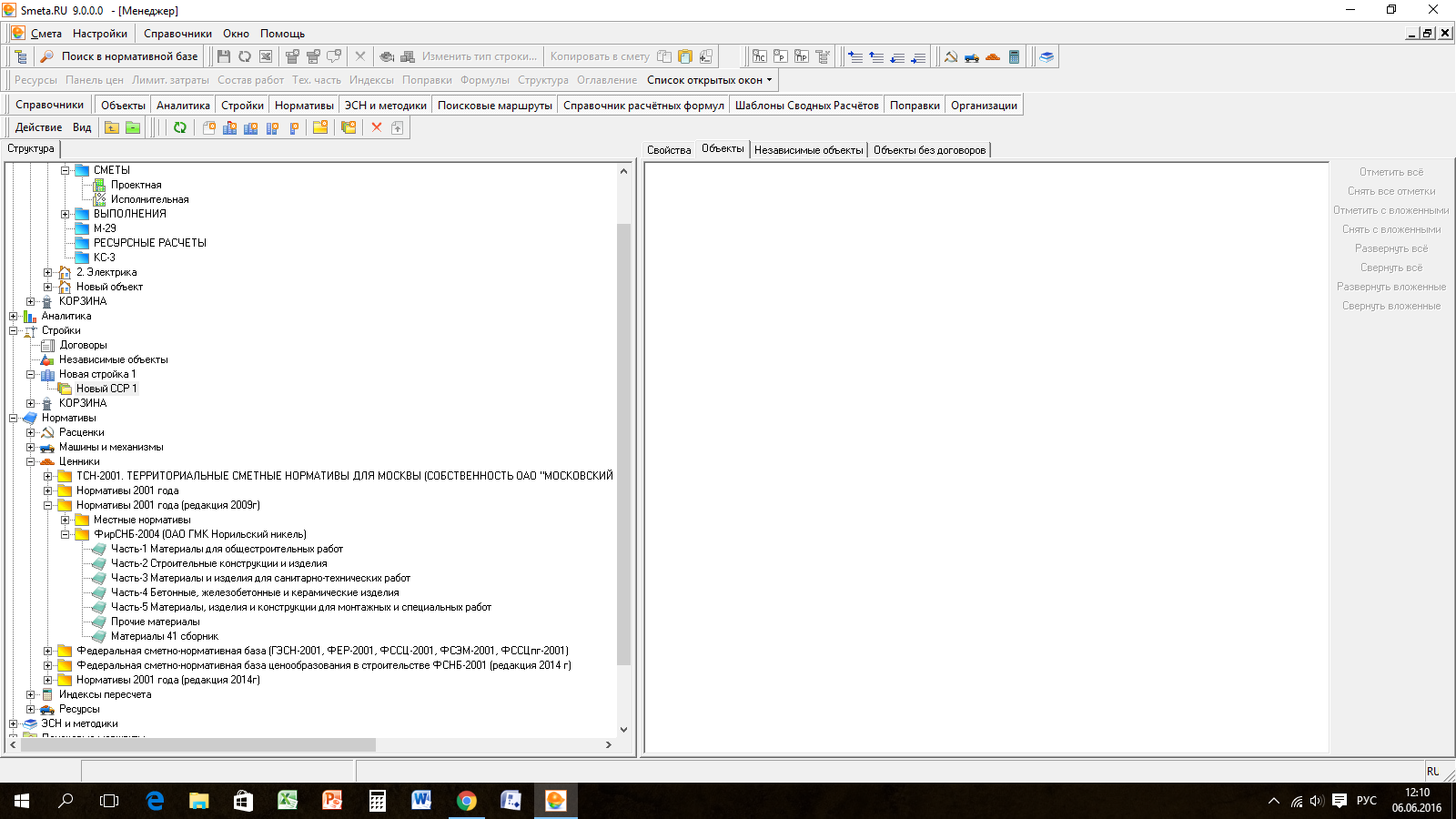
Task: Click the red X delete icon
Action: coord(377,127)
